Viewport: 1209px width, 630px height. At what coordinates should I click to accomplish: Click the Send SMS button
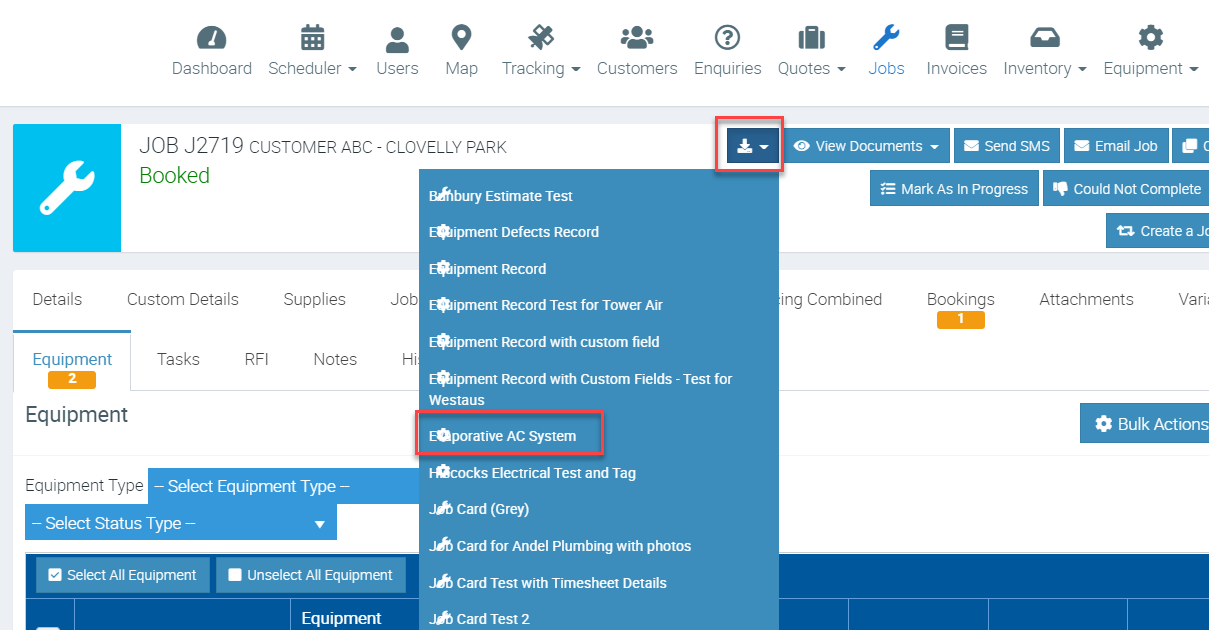[x=1007, y=146]
